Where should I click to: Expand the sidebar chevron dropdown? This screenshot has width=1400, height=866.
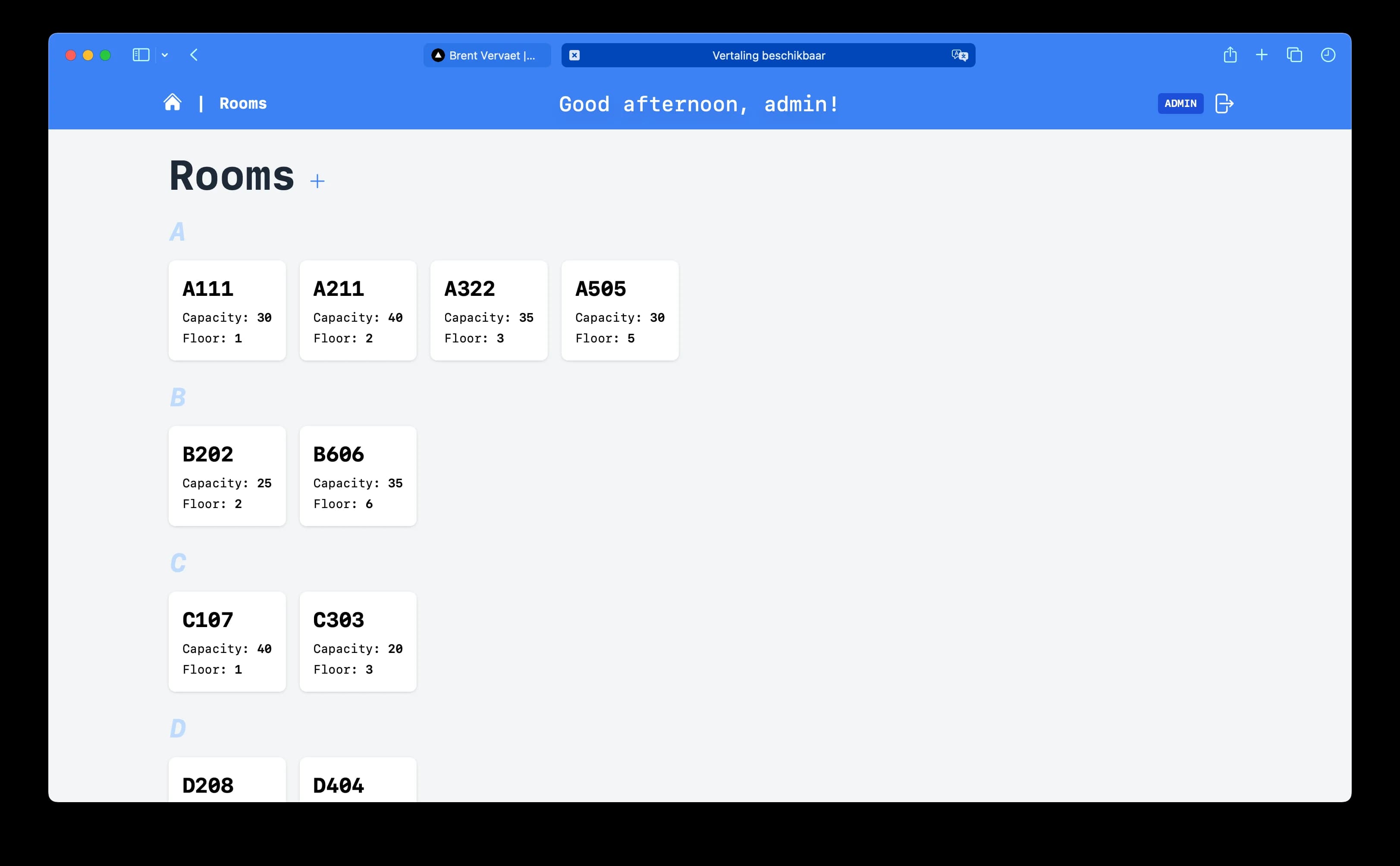pos(165,55)
